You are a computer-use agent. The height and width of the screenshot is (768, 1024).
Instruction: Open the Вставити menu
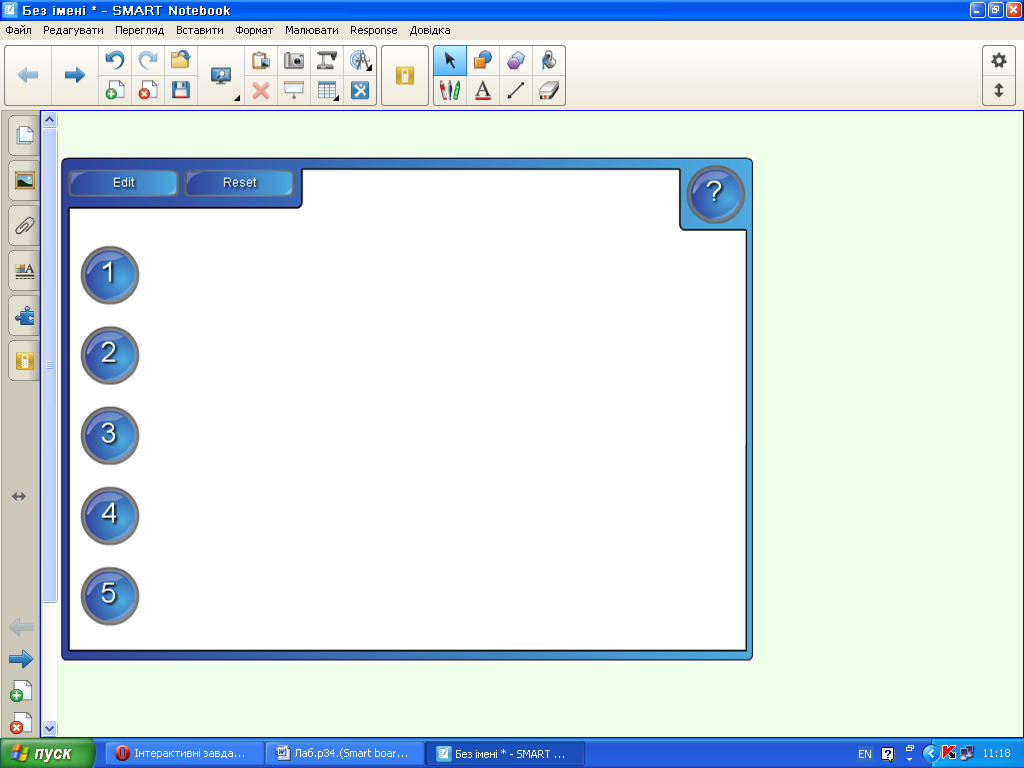199,30
